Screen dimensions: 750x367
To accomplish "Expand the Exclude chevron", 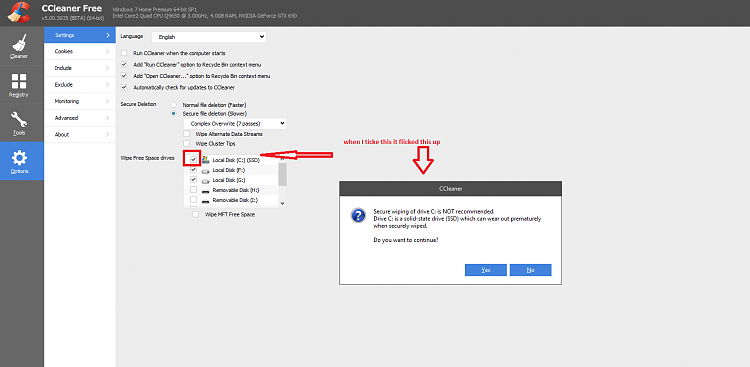I will click(107, 85).
